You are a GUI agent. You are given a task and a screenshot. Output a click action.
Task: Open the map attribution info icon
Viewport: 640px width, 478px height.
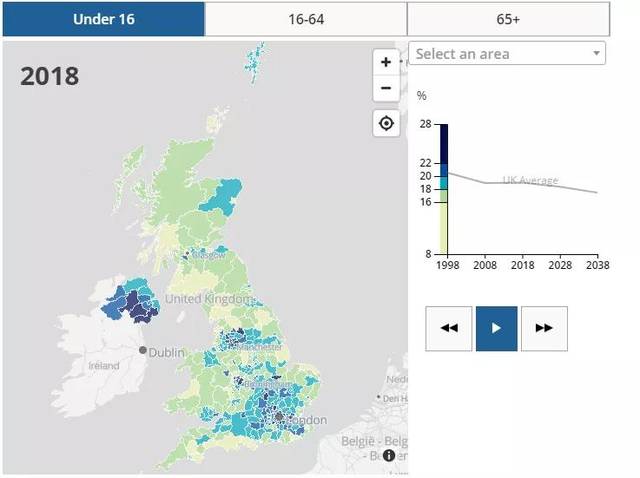(x=389, y=455)
